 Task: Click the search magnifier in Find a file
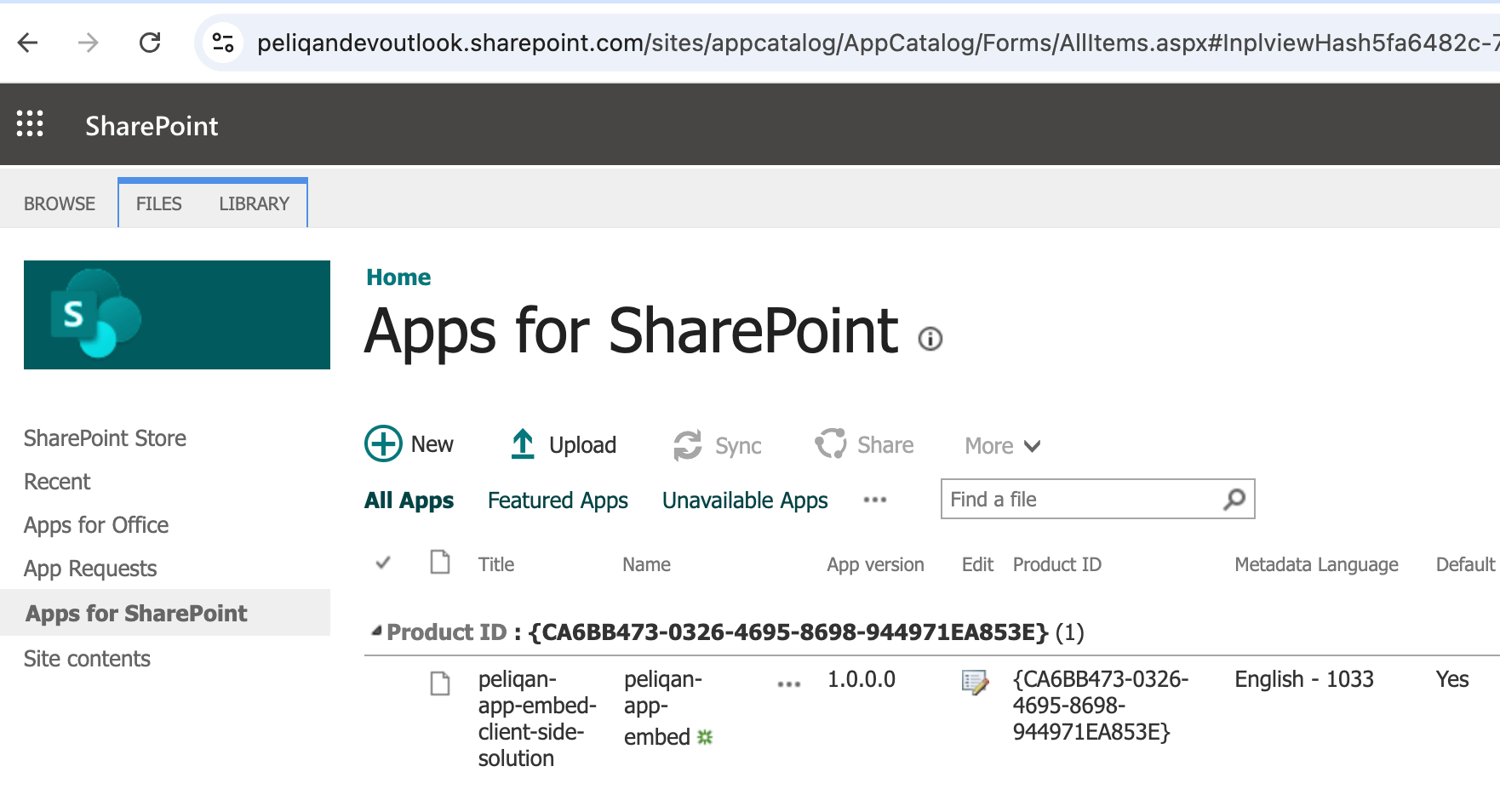click(x=1234, y=499)
